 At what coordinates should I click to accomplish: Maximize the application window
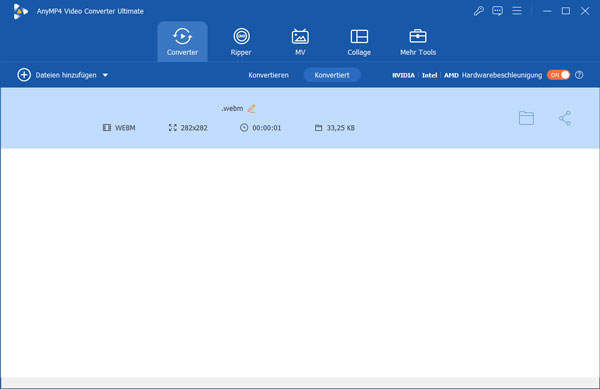[x=566, y=11]
